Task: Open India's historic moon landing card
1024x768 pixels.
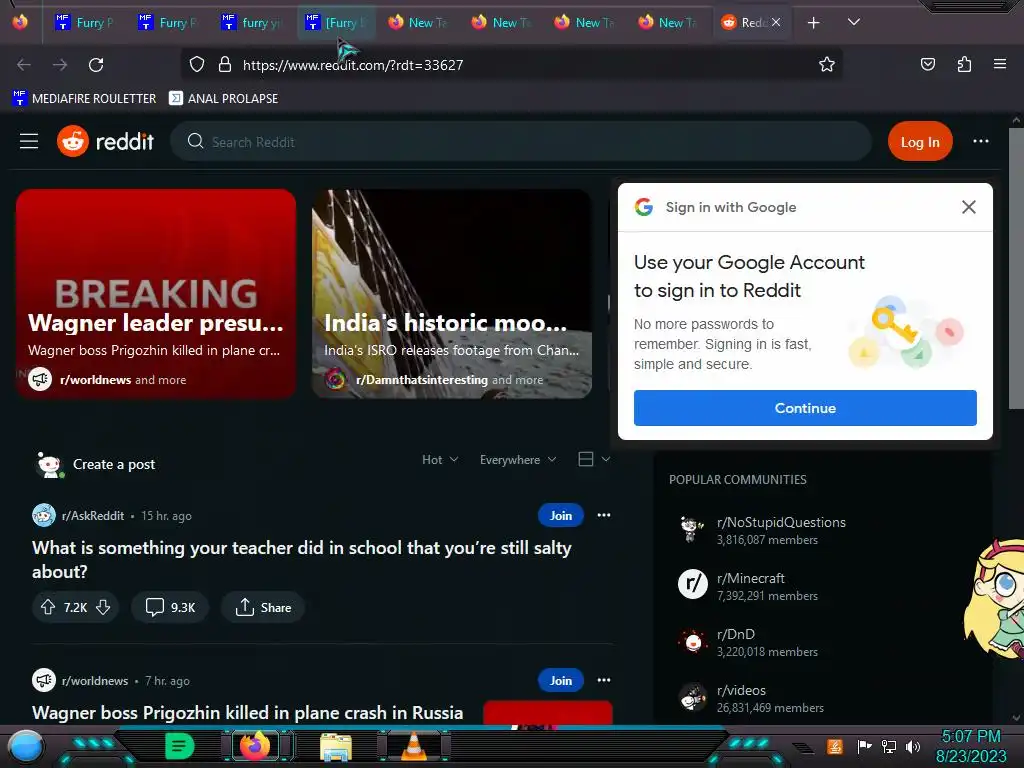Action: tap(451, 293)
